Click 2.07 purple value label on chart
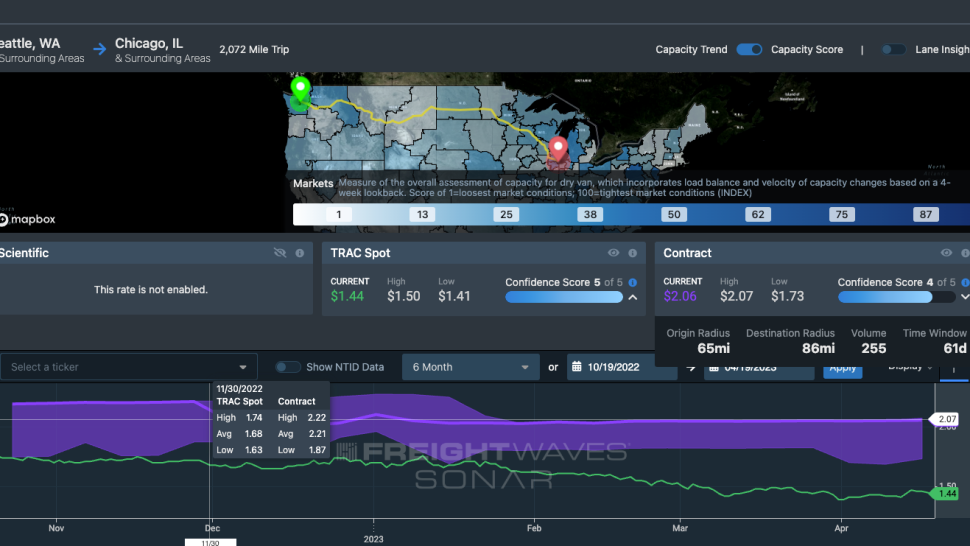 [x=945, y=419]
